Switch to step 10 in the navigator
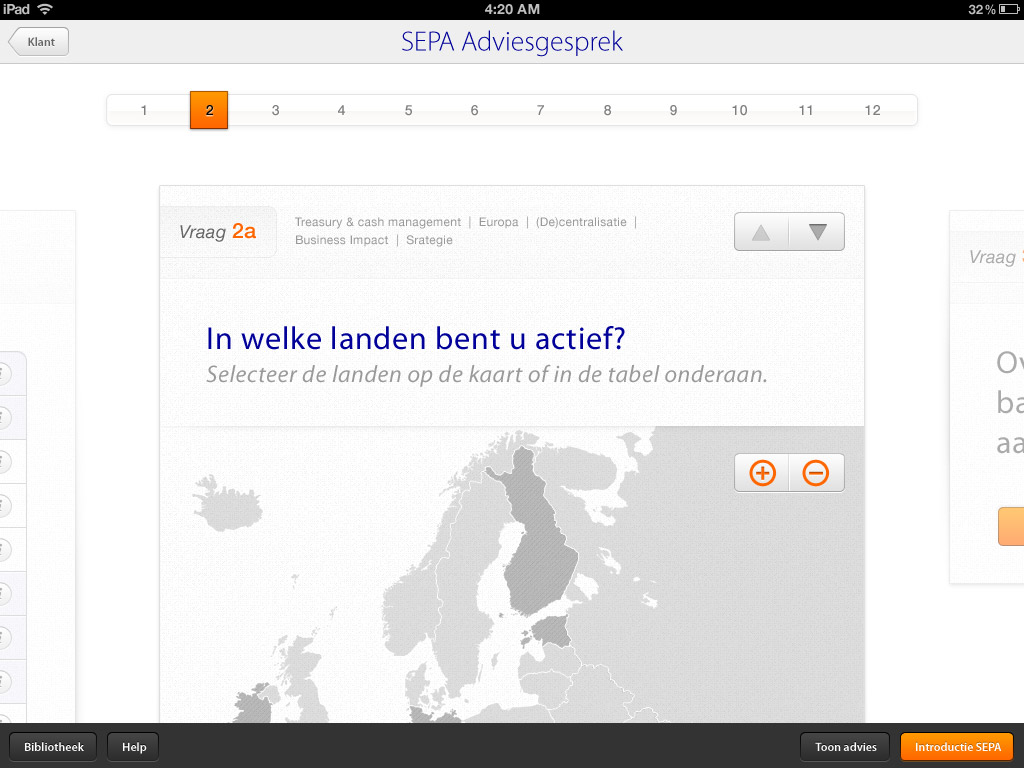The image size is (1024, 768). point(739,110)
